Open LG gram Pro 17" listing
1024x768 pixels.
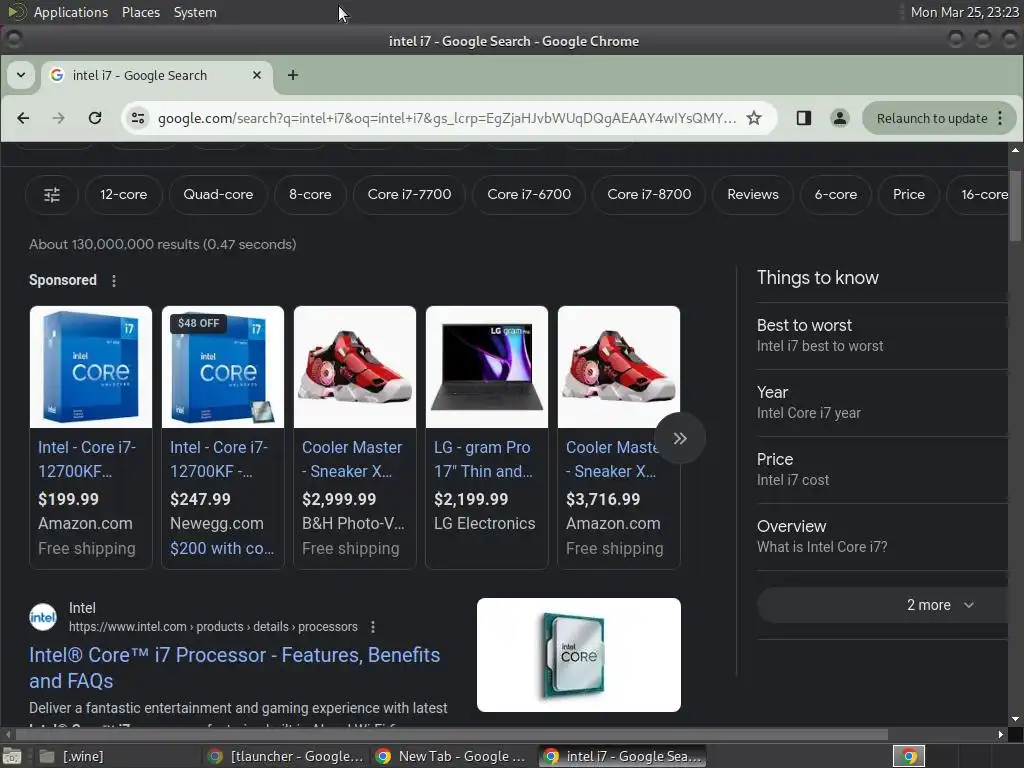pyautogui.click(x=487, y=438)
